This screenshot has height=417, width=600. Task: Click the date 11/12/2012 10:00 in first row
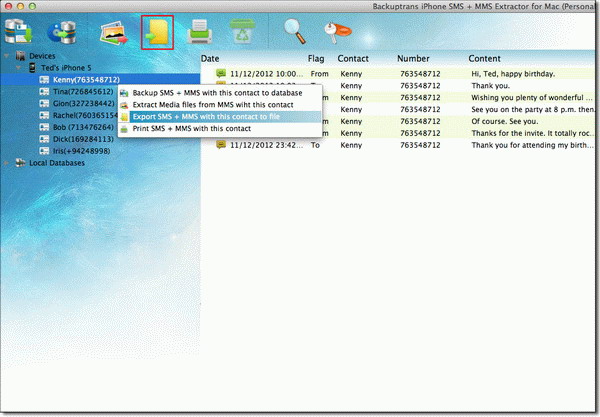[266, 74]
